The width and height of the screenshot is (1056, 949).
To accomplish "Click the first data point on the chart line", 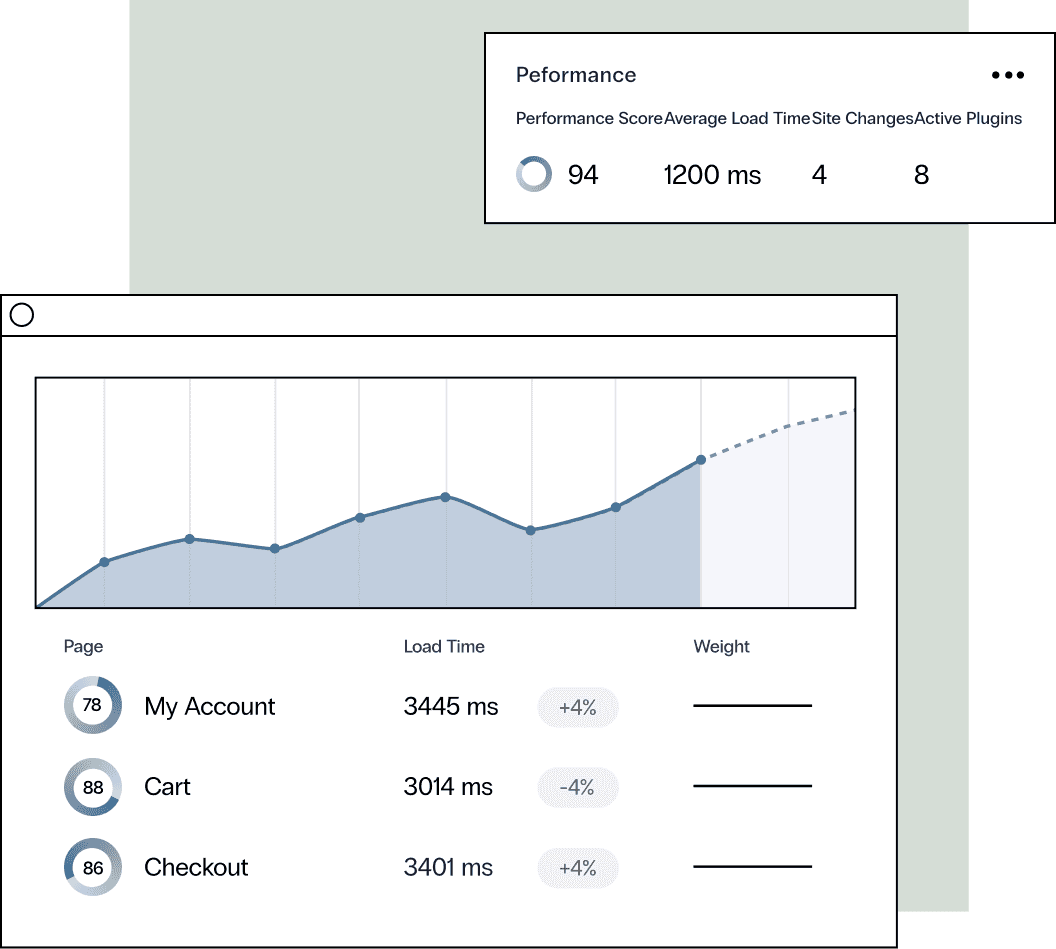I will click(104, 562).
